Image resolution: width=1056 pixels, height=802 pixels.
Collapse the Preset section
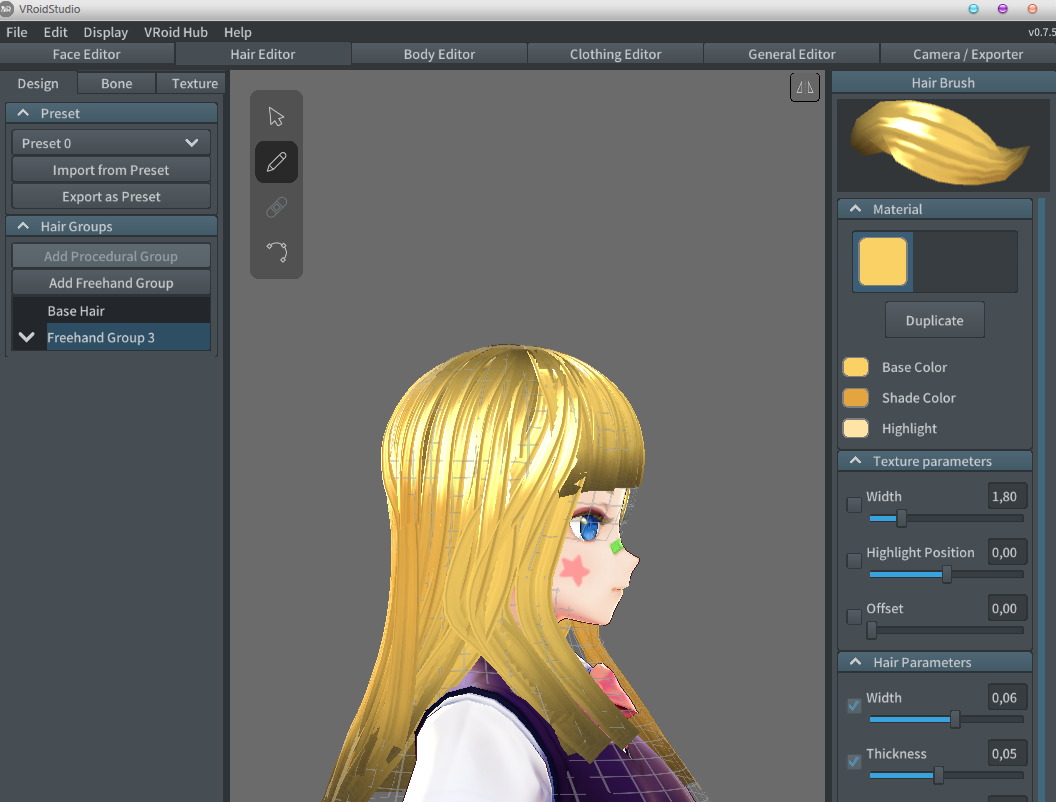(x=24, y=113)
